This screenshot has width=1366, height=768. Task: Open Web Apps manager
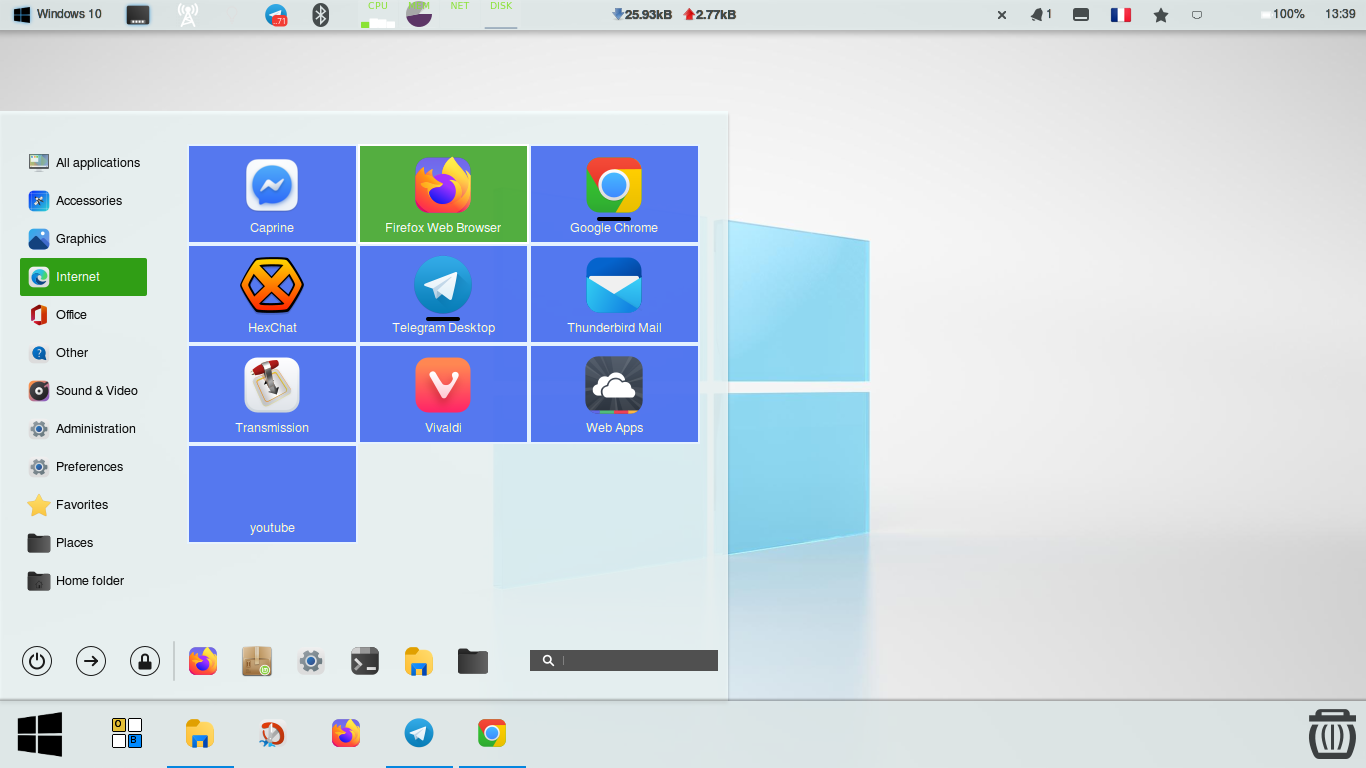click(614, 394)
